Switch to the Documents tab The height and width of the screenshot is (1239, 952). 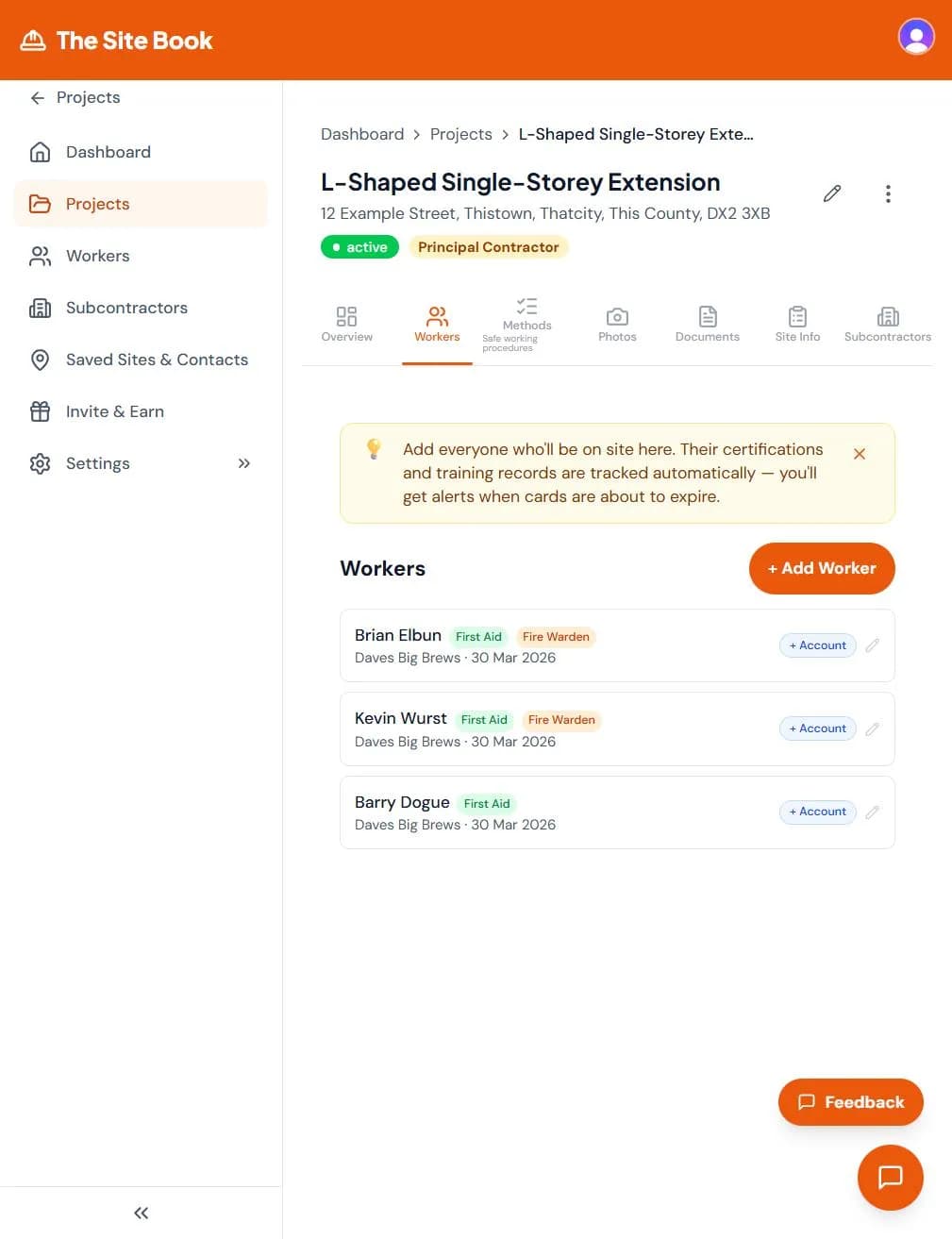pos(707,325)
